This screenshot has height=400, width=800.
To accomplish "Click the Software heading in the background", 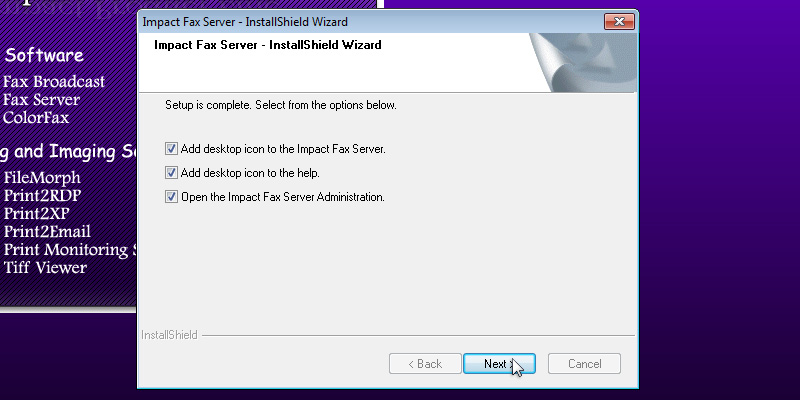I will pyautogui.click(x=44, y=55).
